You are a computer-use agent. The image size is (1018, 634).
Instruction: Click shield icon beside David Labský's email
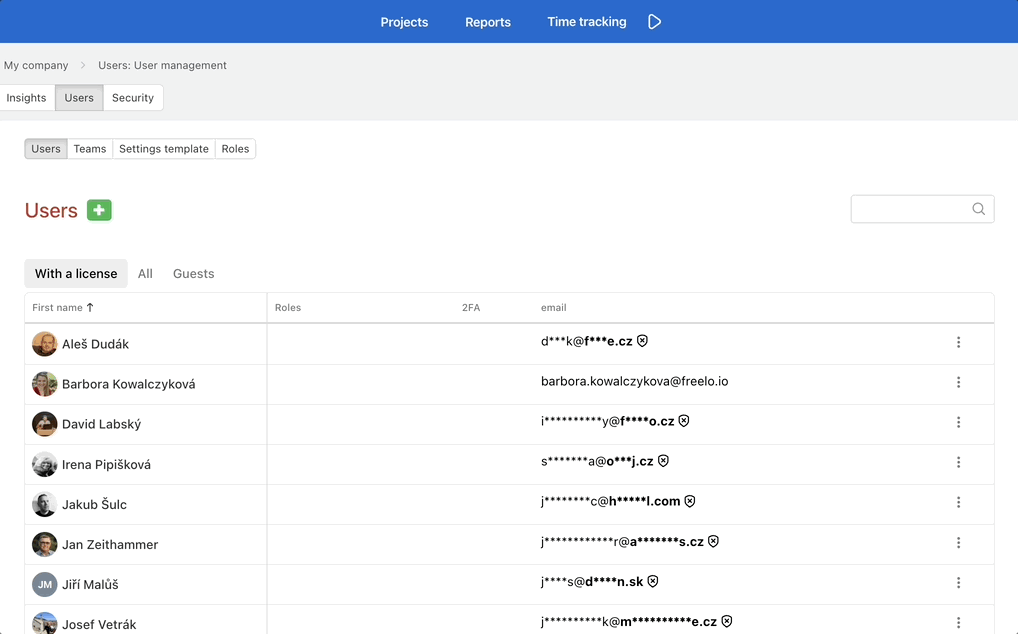coord(684,421)
